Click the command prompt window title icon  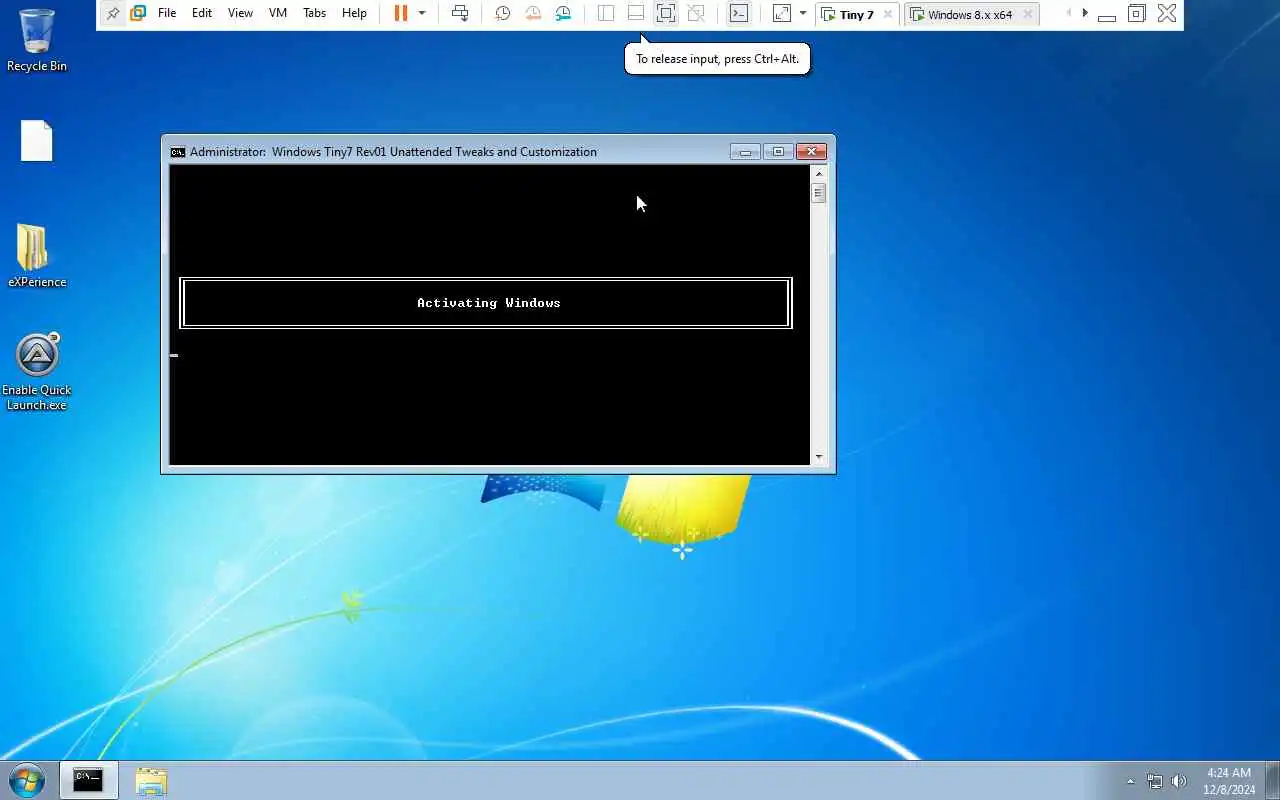(x=178, y=152)
